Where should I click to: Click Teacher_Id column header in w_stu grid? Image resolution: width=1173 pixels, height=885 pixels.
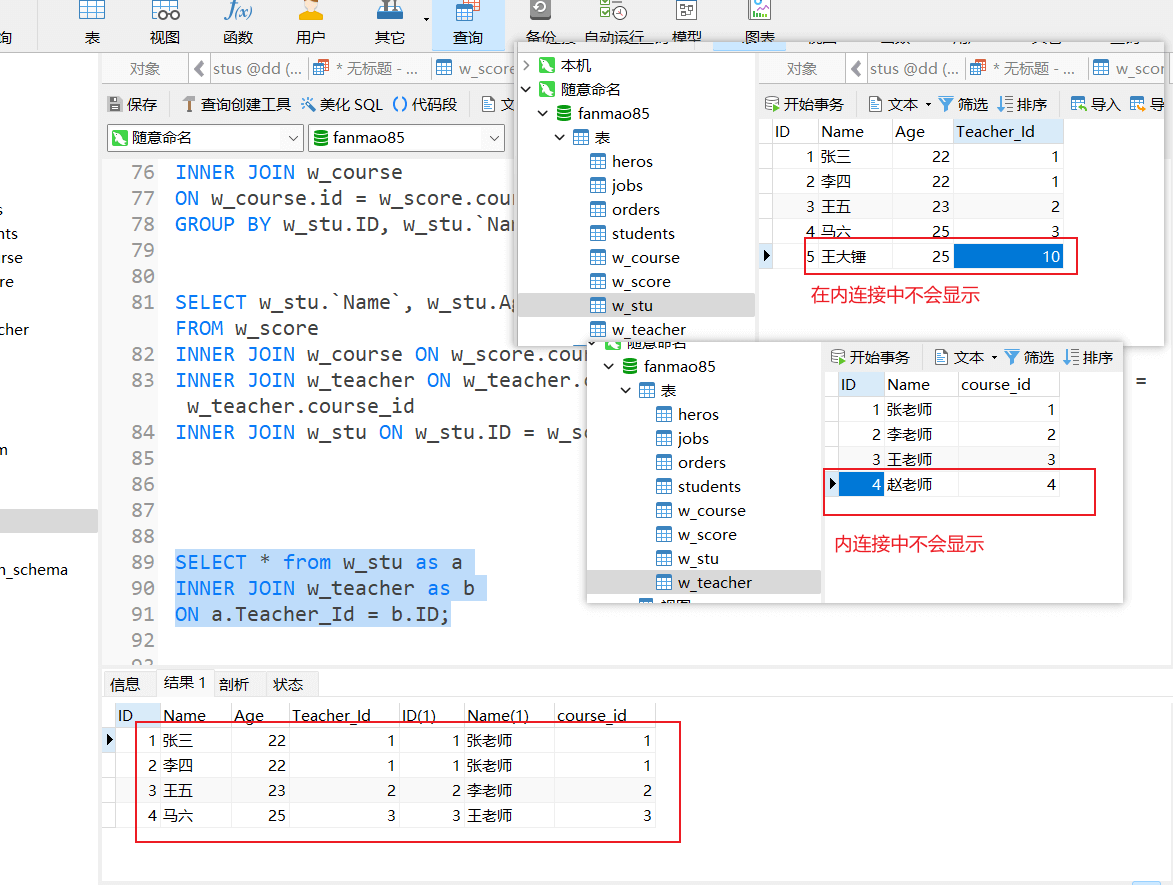tap(1008, 132)
